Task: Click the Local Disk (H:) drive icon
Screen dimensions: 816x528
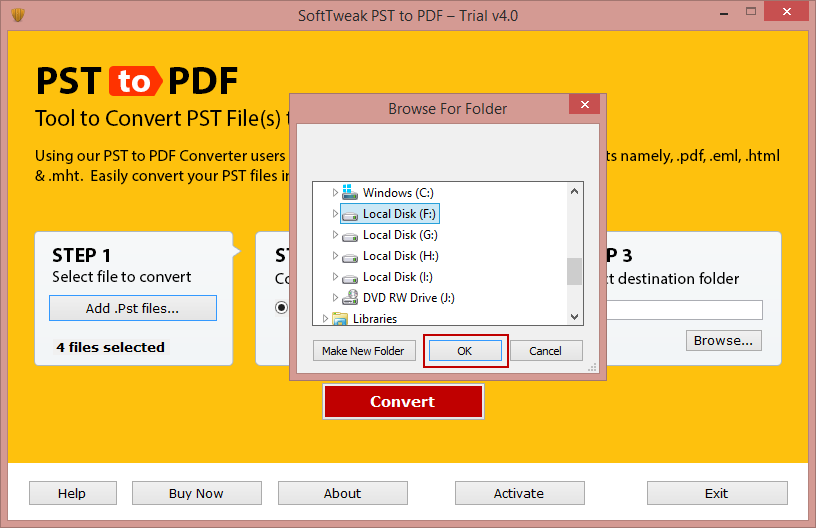Action: click(x=349, y=256)
